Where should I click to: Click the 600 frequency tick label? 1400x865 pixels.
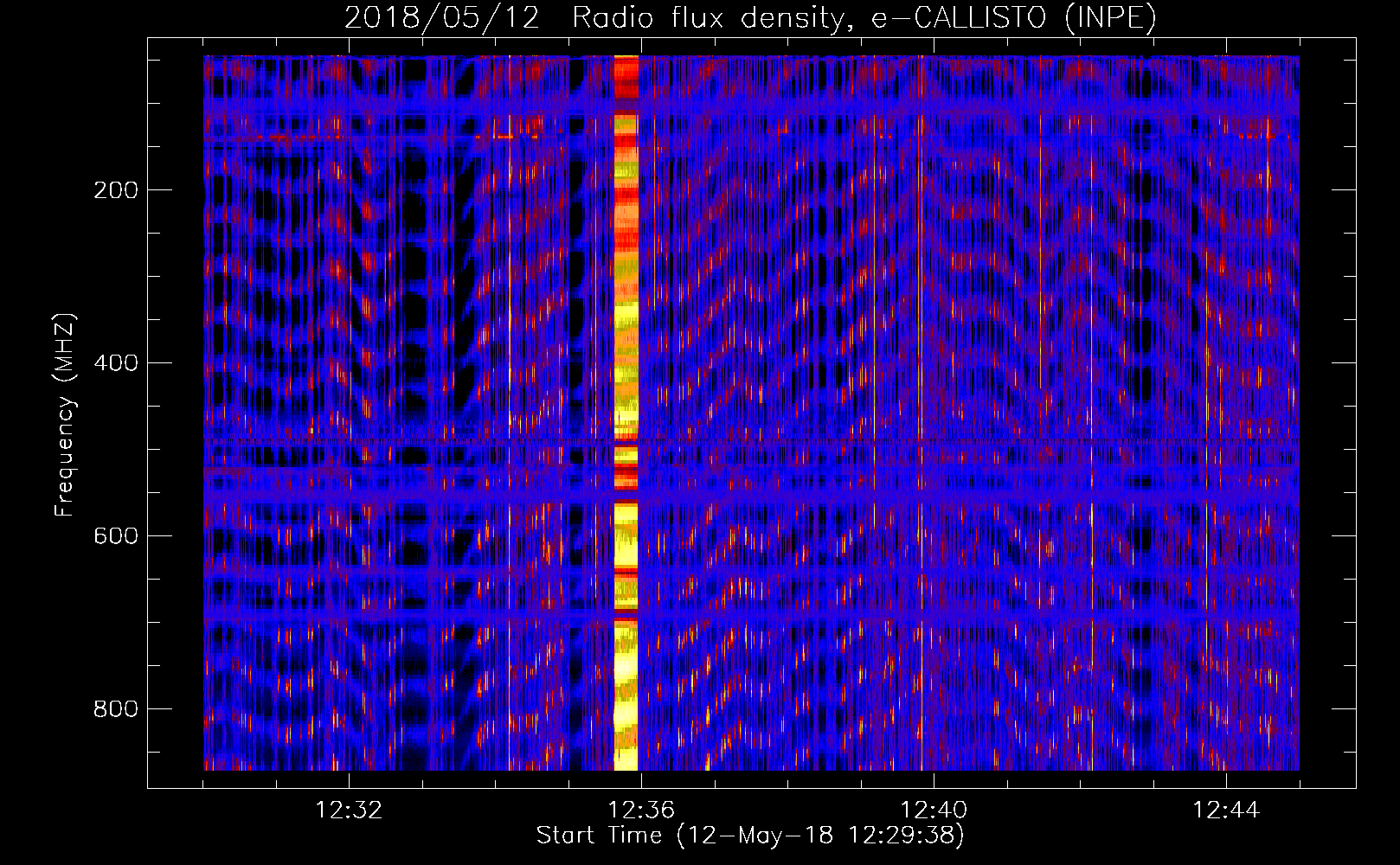116,536
